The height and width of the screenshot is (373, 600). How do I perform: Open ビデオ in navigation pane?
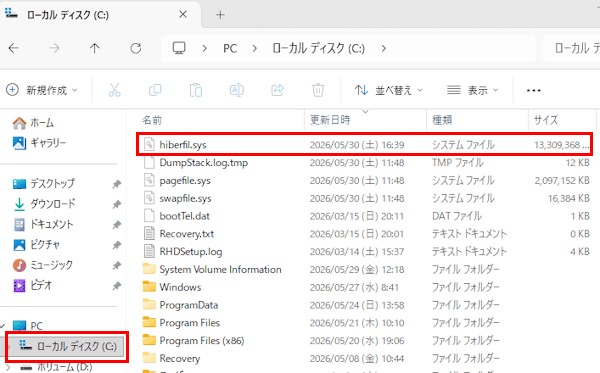tap(32, 285)
